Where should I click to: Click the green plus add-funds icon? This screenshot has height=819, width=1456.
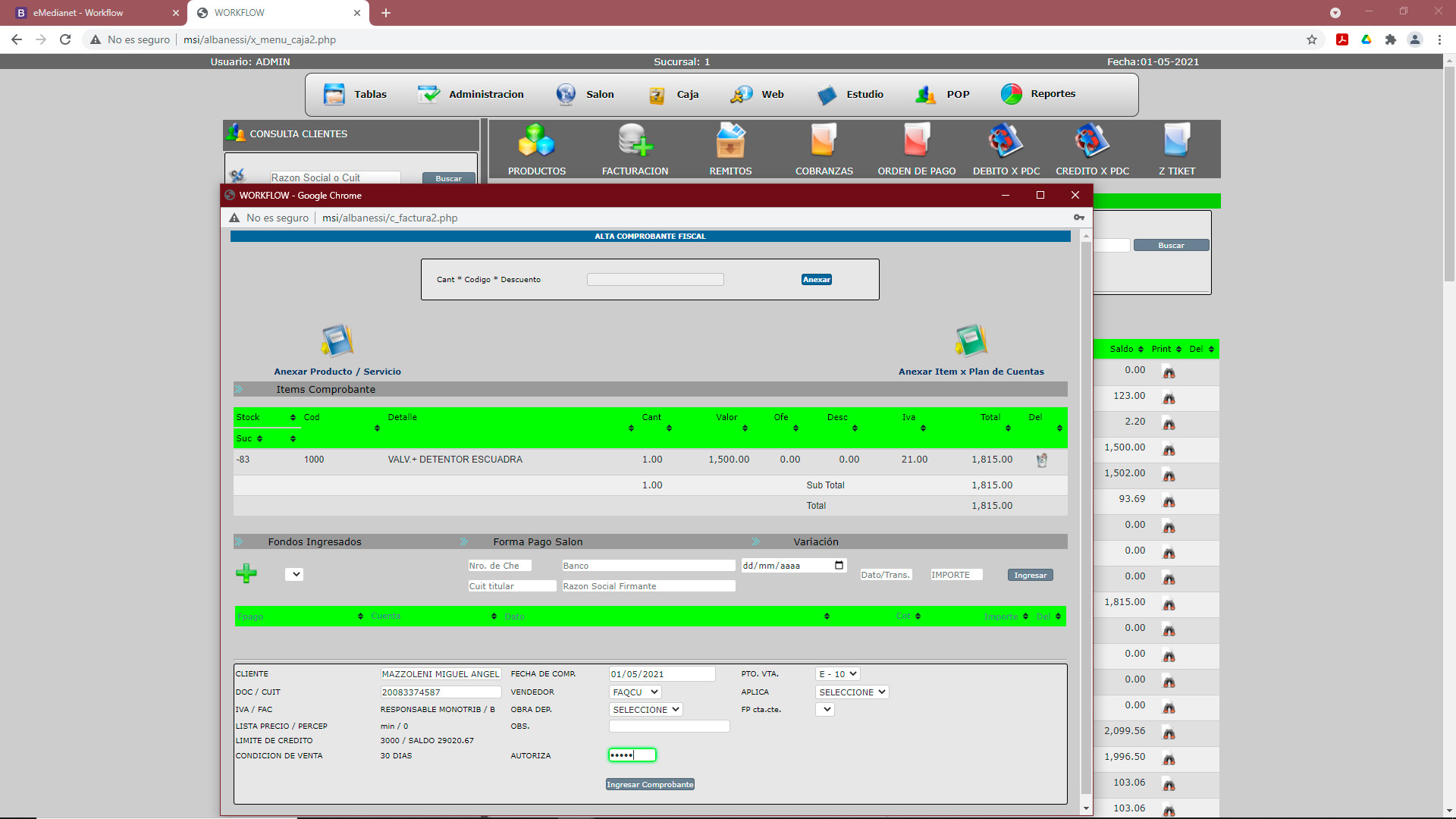tap(246, 573)
